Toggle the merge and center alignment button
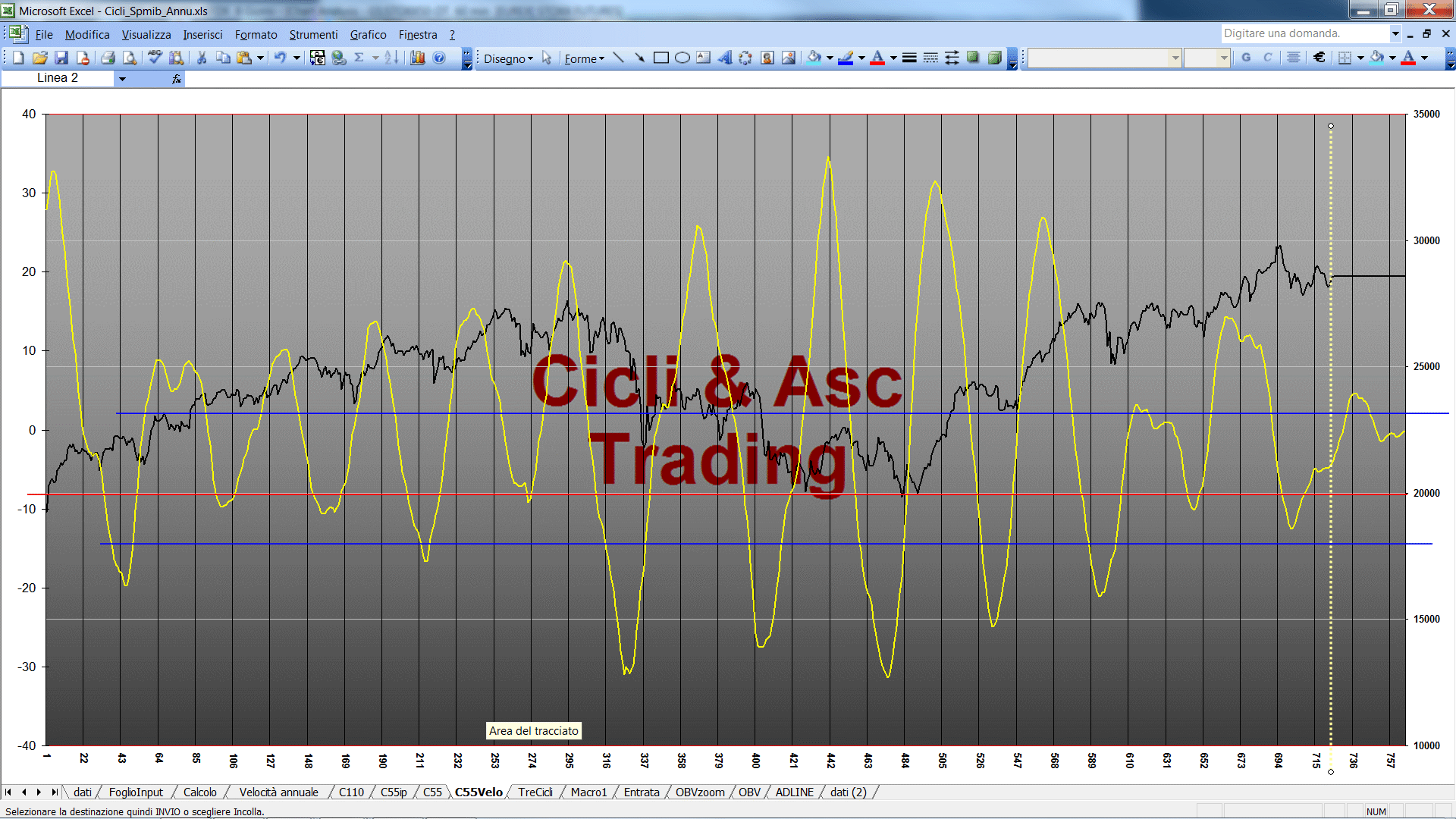 (x=1294, y=58)
